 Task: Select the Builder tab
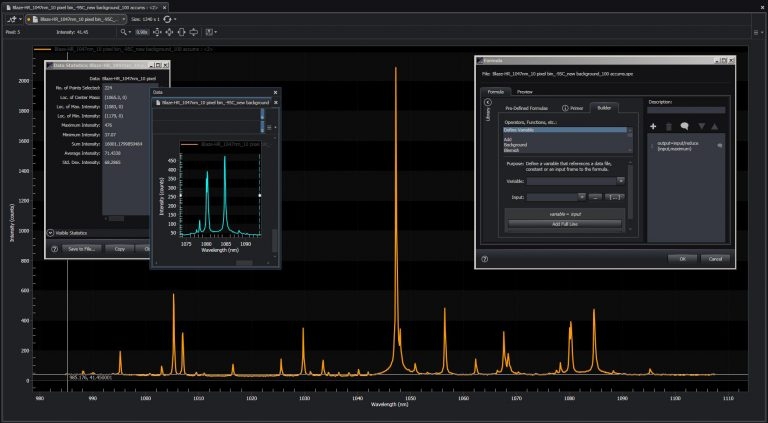(x=604, y=108)
